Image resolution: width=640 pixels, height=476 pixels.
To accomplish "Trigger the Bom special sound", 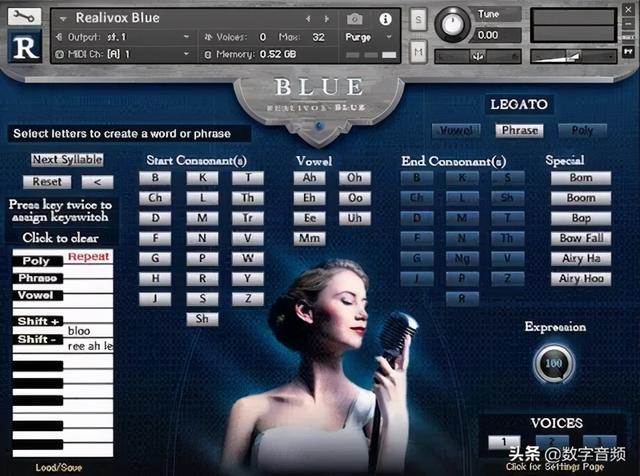I will 581,178.
